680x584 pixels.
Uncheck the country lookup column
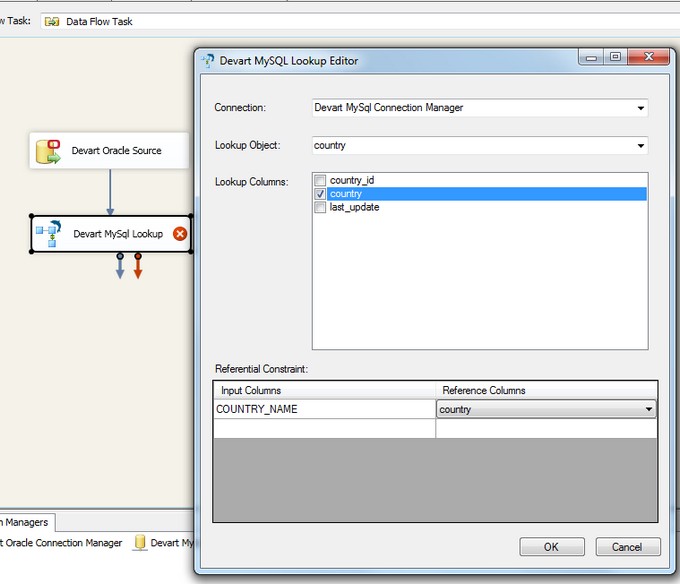coord(320,194)
